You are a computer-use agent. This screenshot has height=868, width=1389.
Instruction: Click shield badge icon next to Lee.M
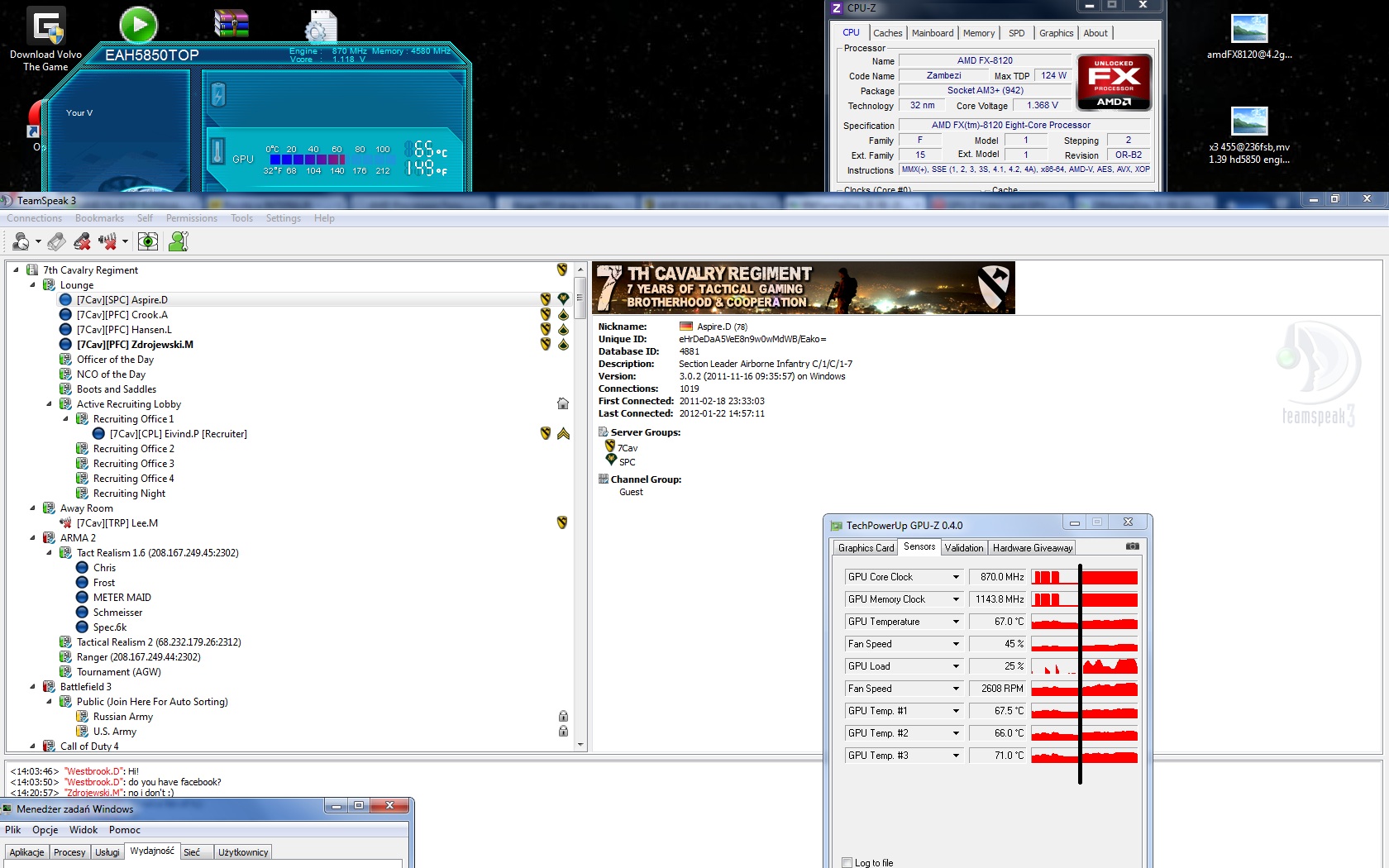562,522
